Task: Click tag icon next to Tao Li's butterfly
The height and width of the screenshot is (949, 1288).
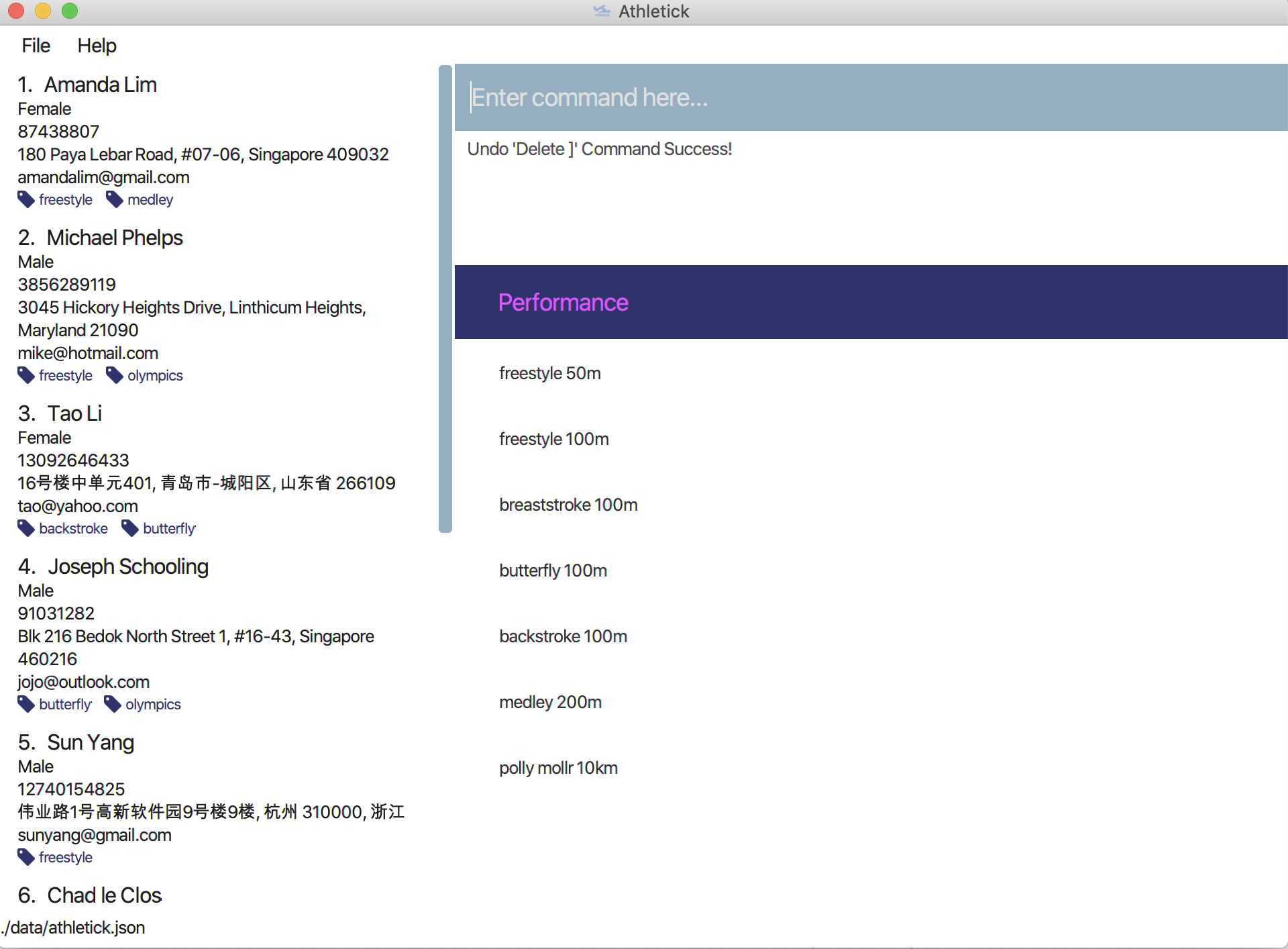Action: tap(130, 529)
